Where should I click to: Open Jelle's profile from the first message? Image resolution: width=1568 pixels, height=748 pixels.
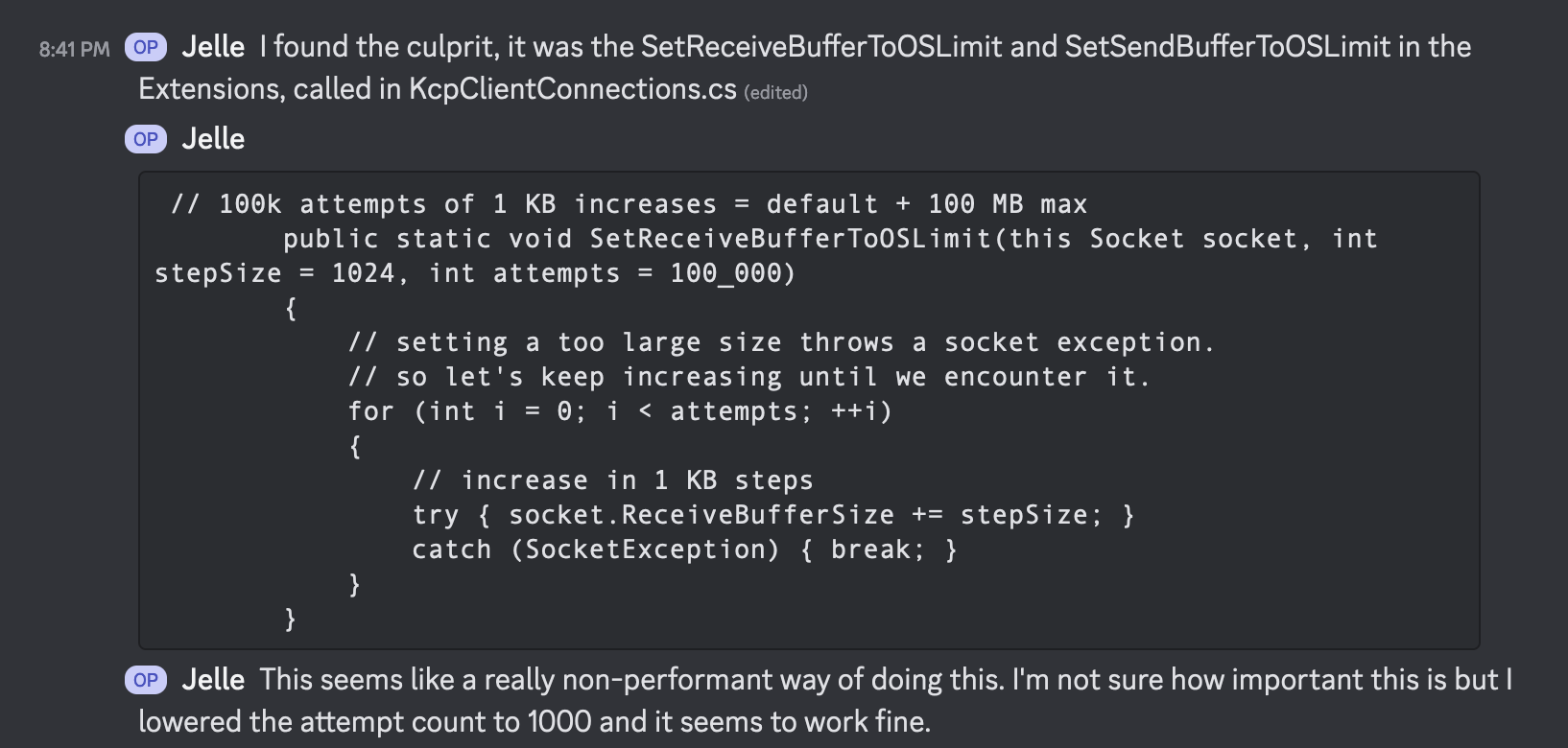coord(213,45)
